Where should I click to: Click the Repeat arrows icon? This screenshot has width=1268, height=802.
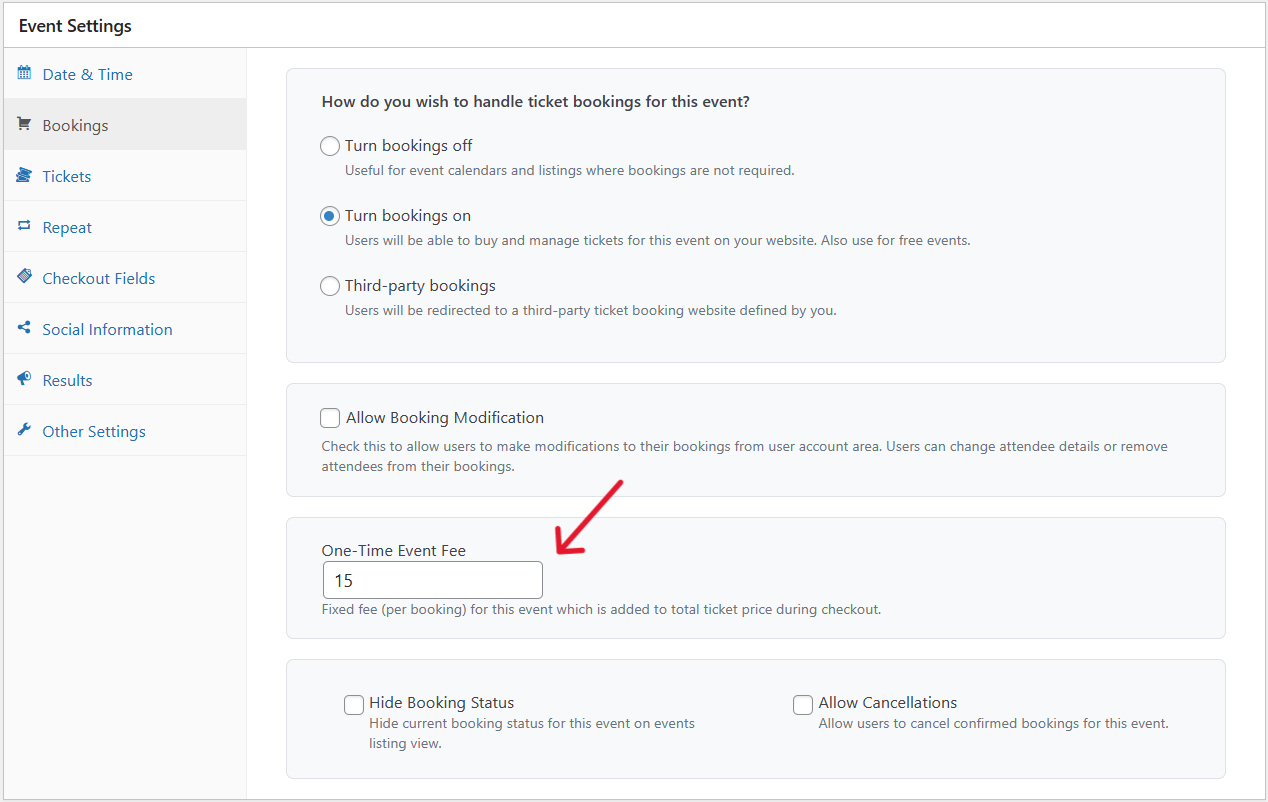coord(24,227)
